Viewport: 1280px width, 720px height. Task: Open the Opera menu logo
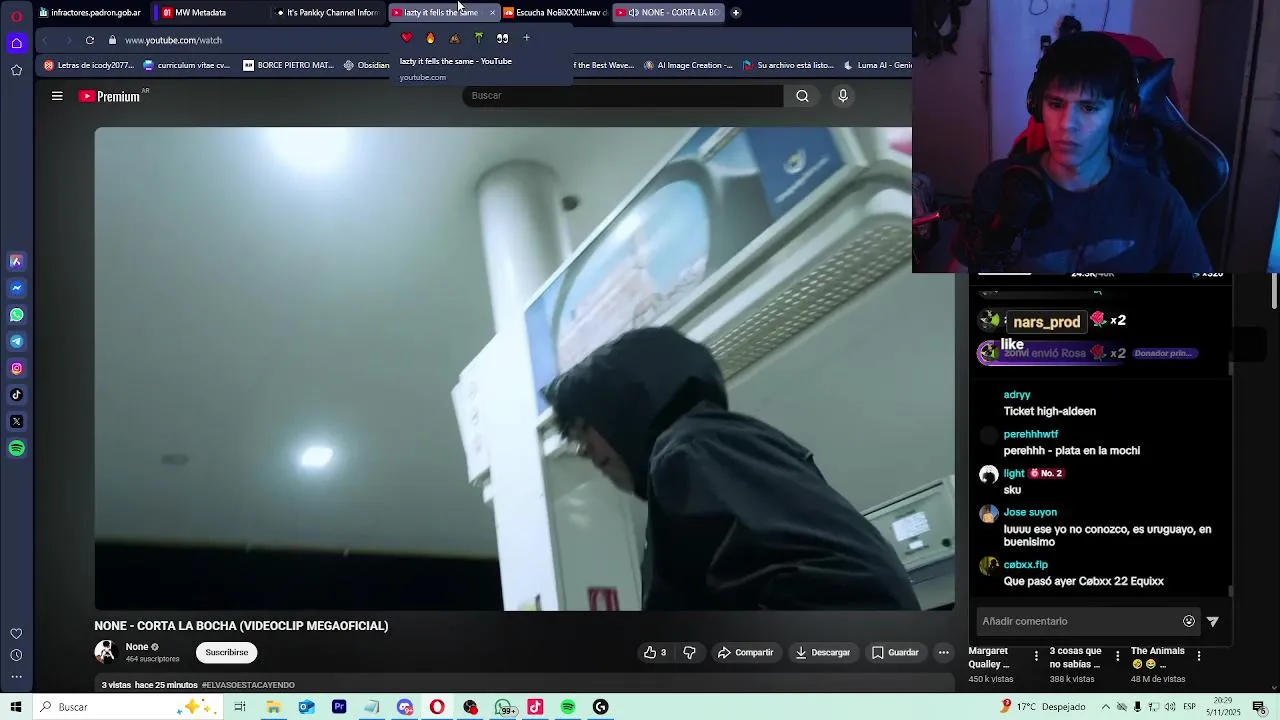point(16,16)
